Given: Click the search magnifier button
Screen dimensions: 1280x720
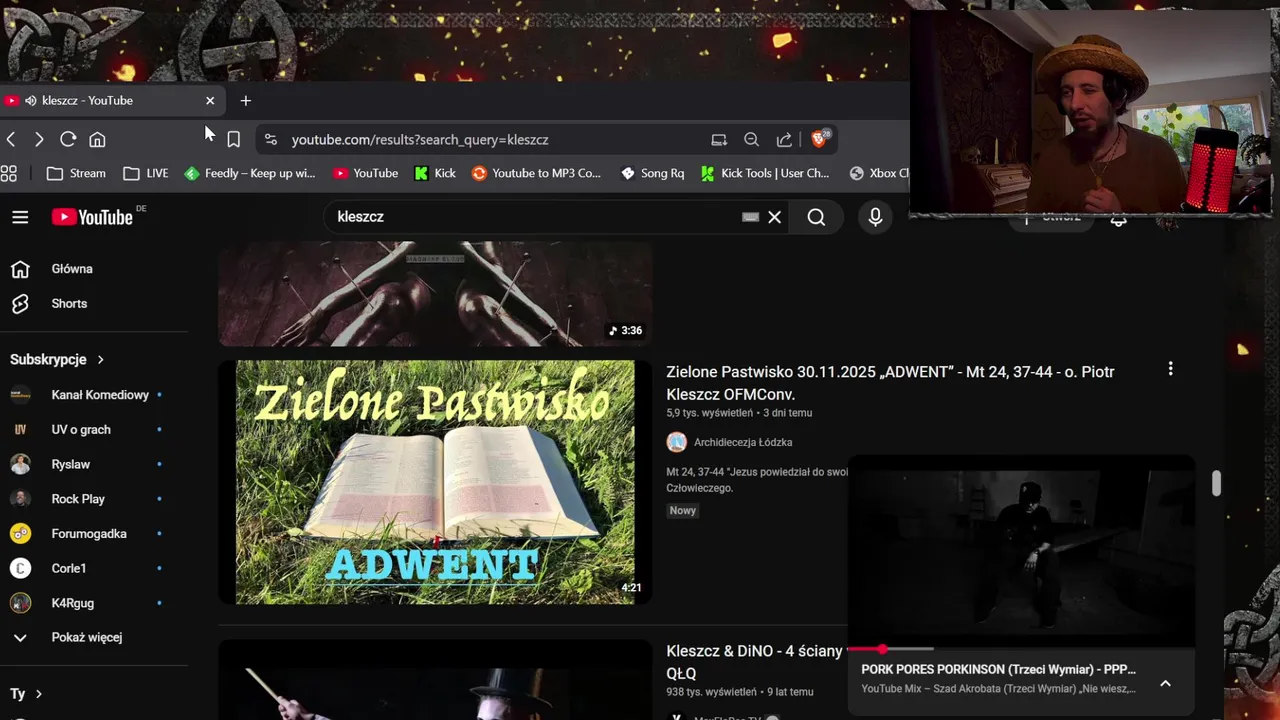Looking at the screenshot, I should point(816,217).
